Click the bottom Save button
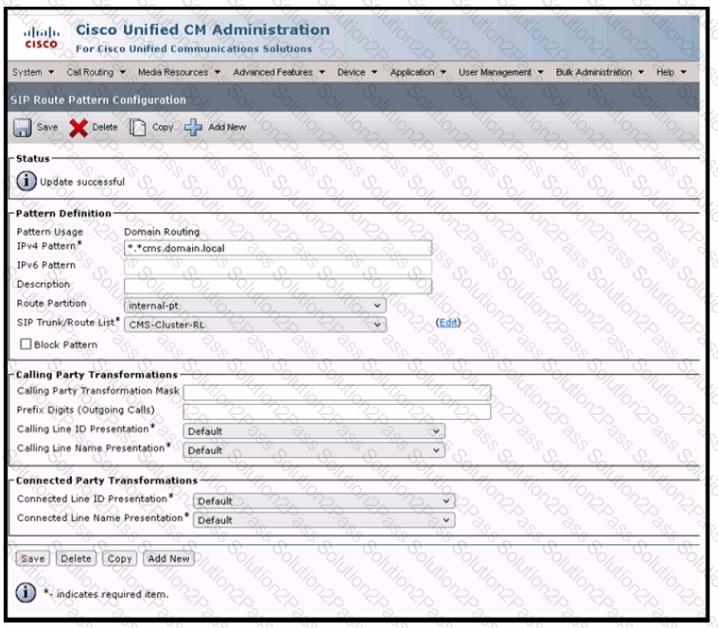The image size is (718, 628). click(33, 558)
